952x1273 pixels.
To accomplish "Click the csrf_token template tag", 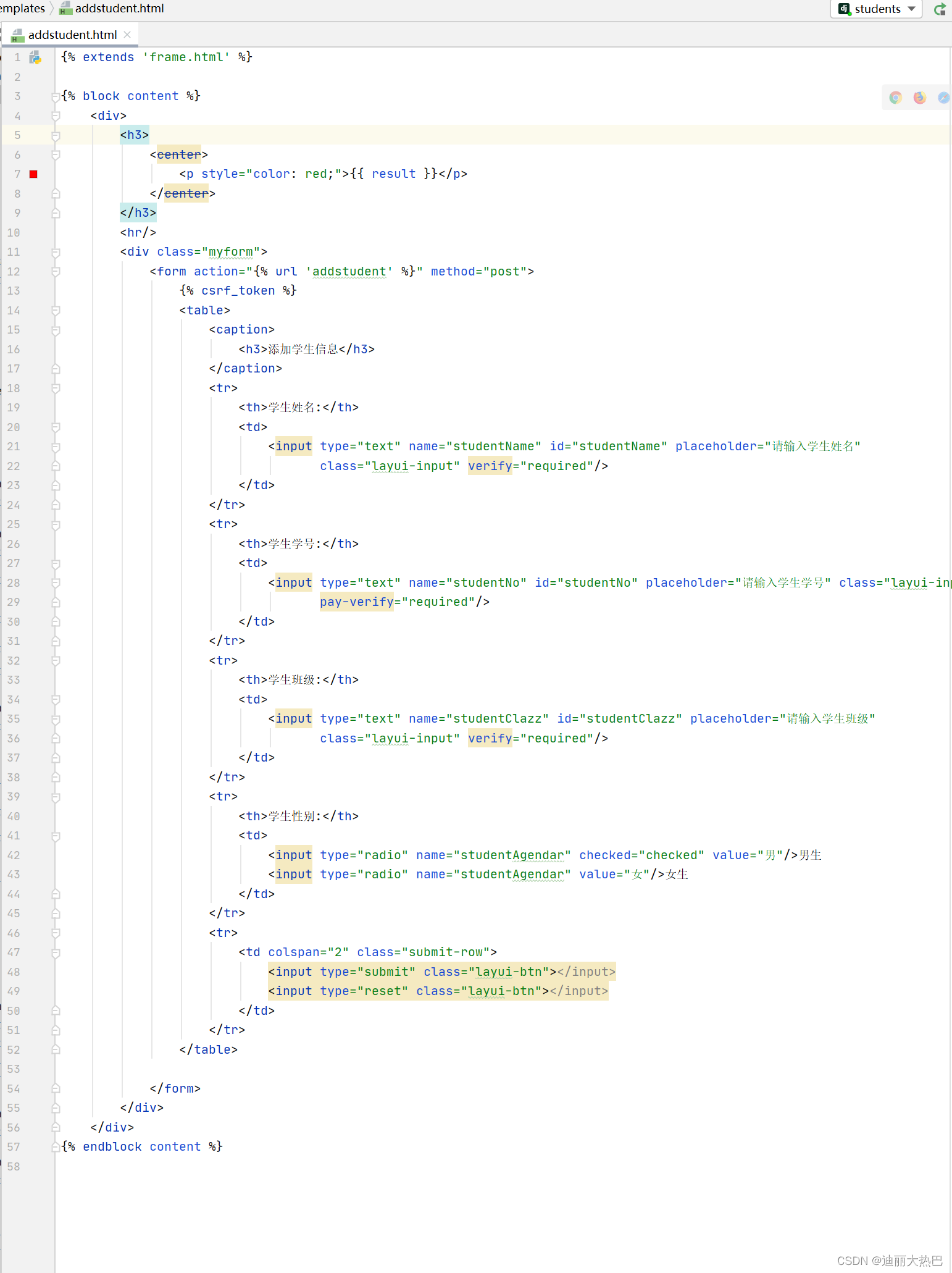I will coord(238,291).
